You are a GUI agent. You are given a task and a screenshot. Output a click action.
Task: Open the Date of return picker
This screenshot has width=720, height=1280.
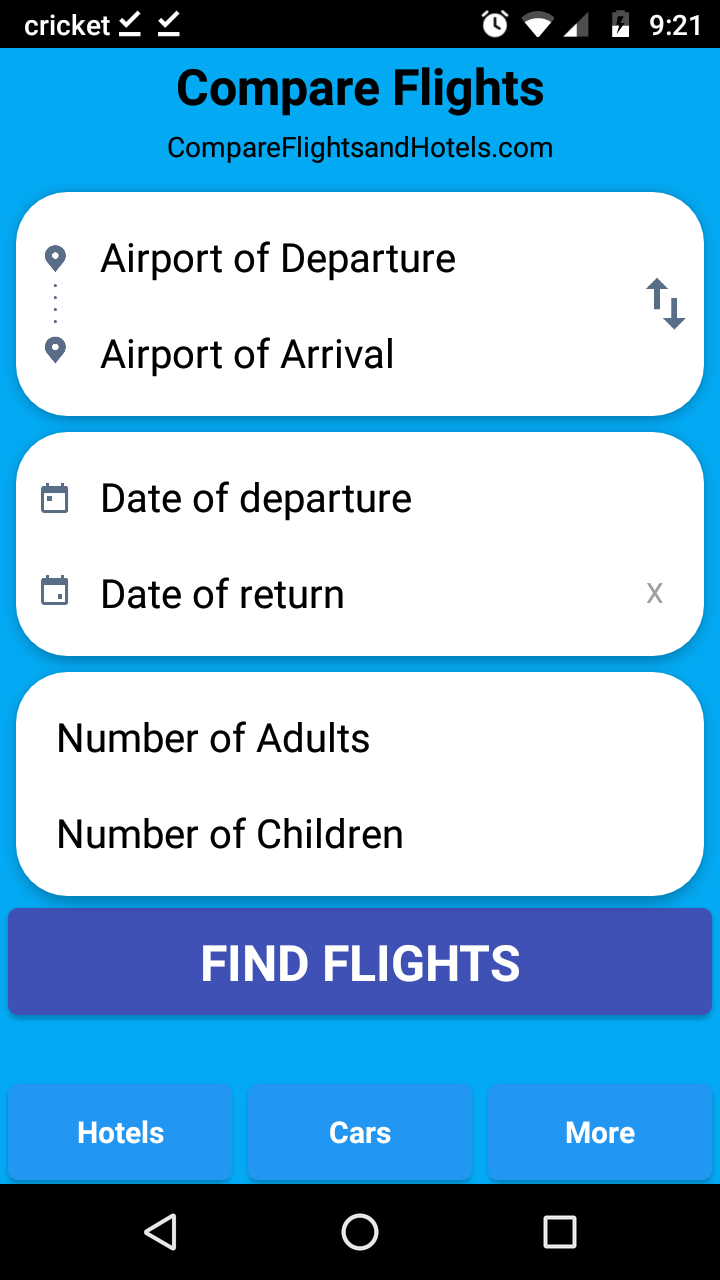point(222,595)
